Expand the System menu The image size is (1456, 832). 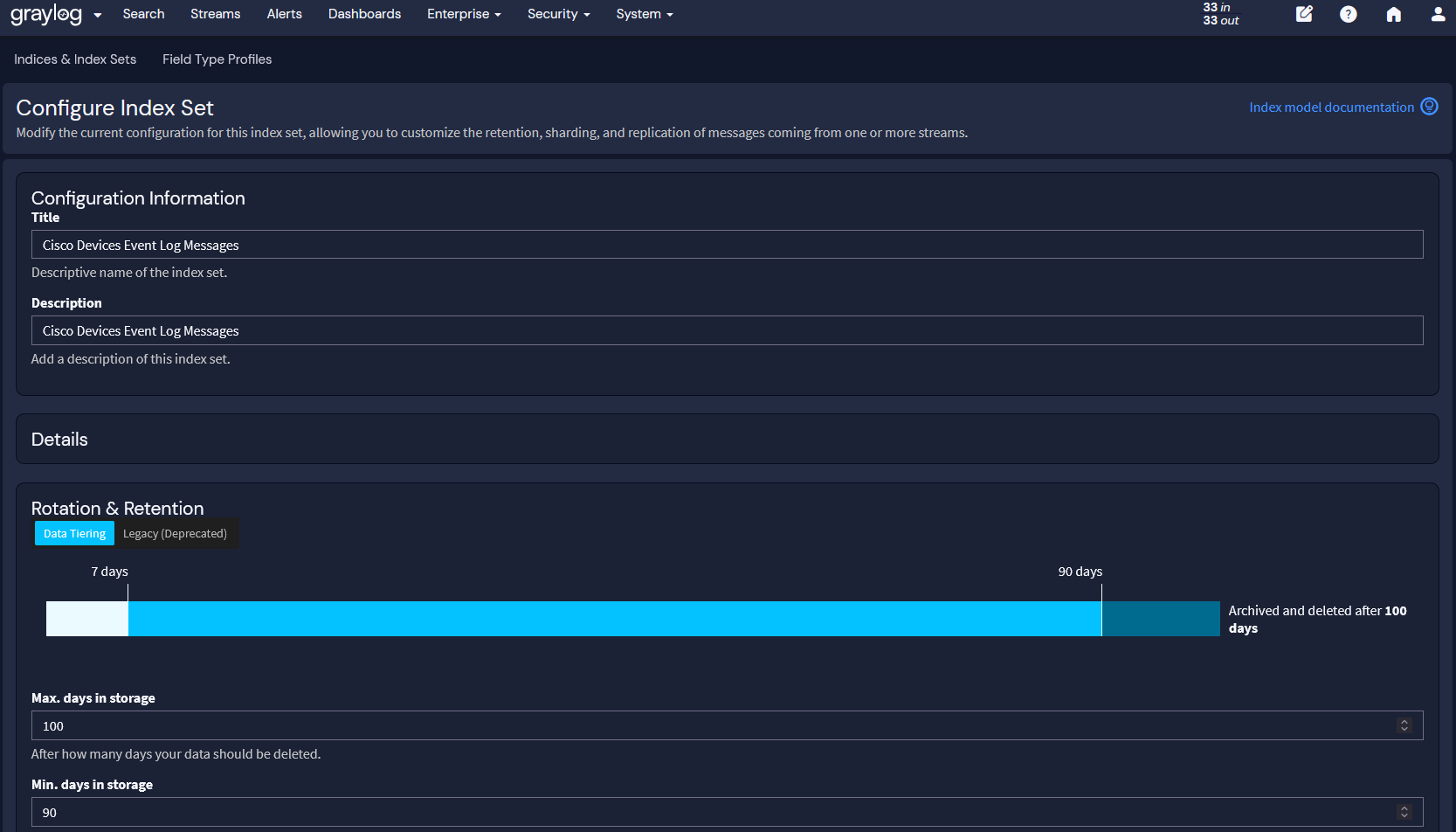[x=644, y=14]
